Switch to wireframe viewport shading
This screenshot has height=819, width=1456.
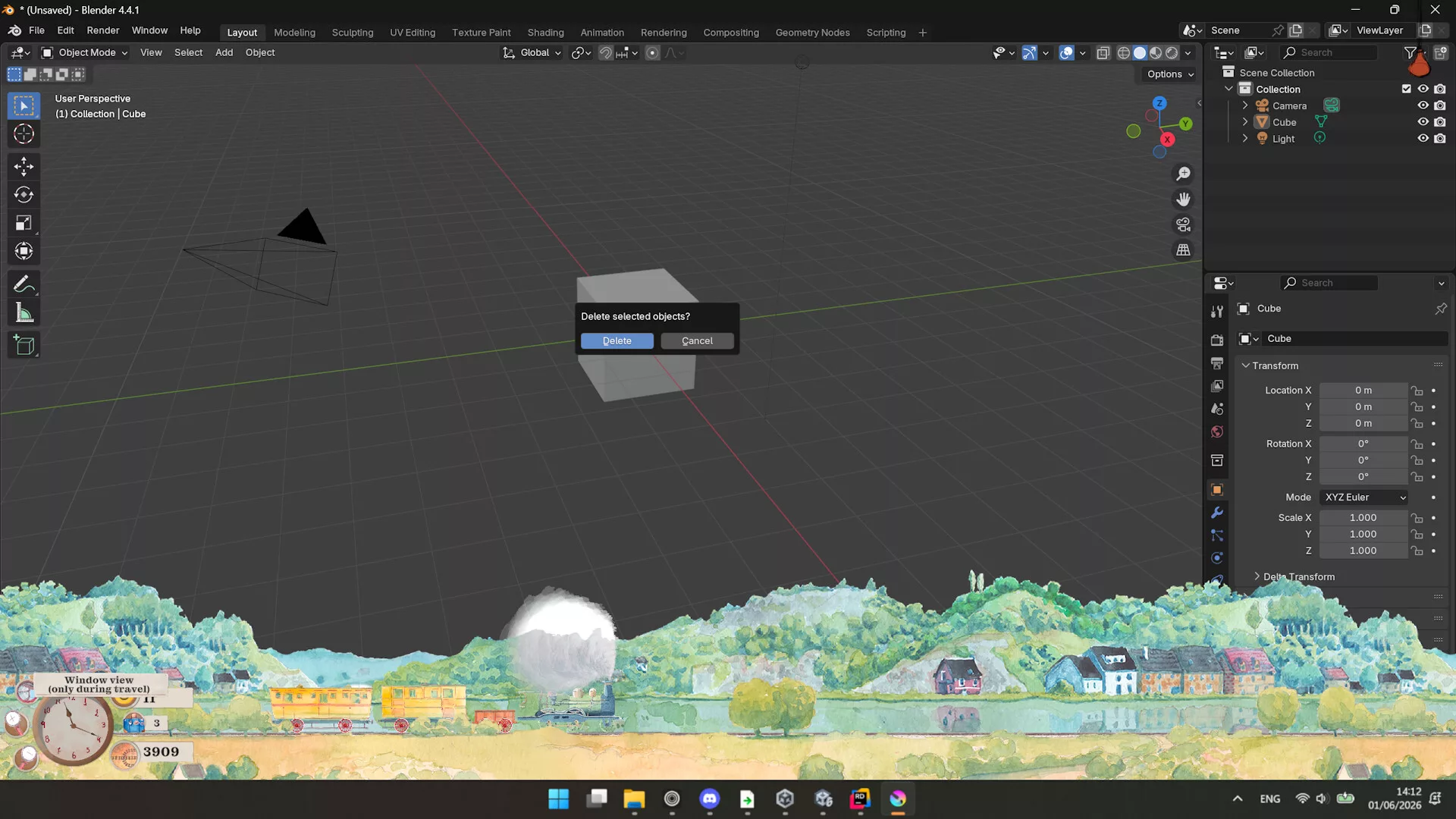point(1124,52)
